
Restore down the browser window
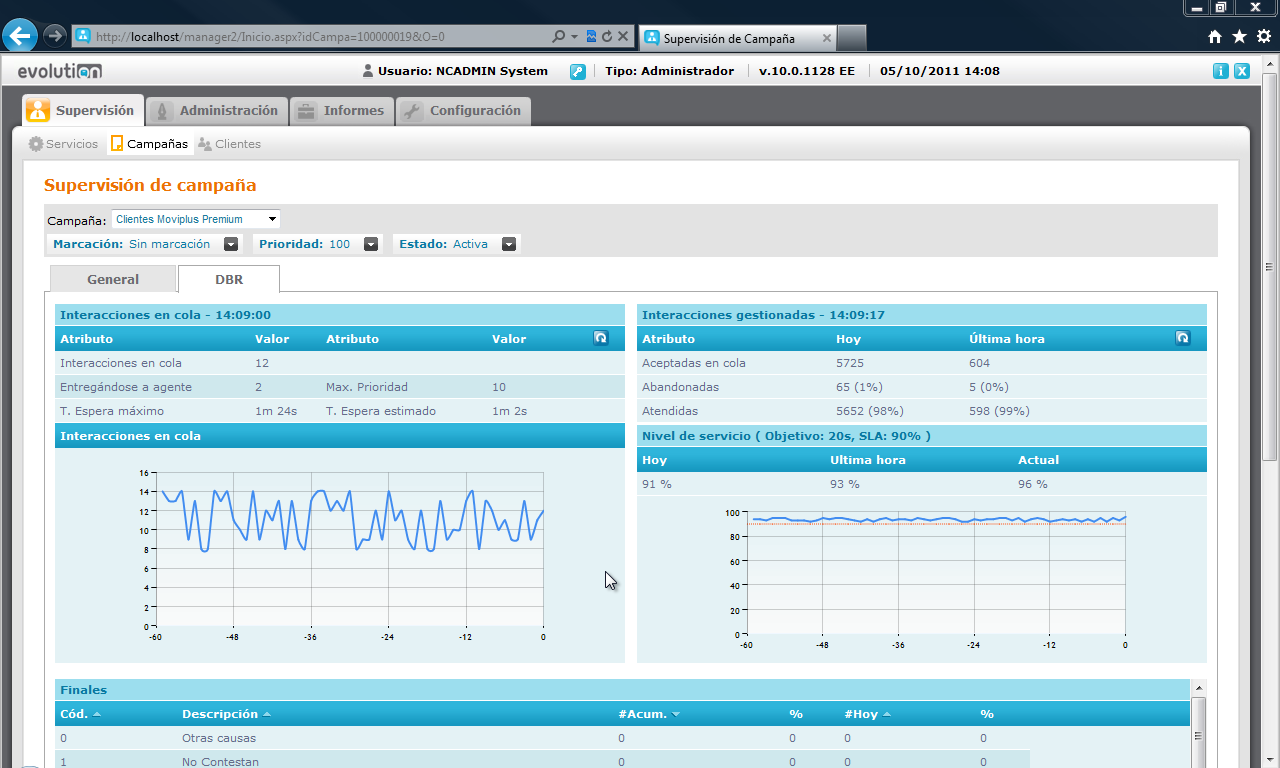1221,7
